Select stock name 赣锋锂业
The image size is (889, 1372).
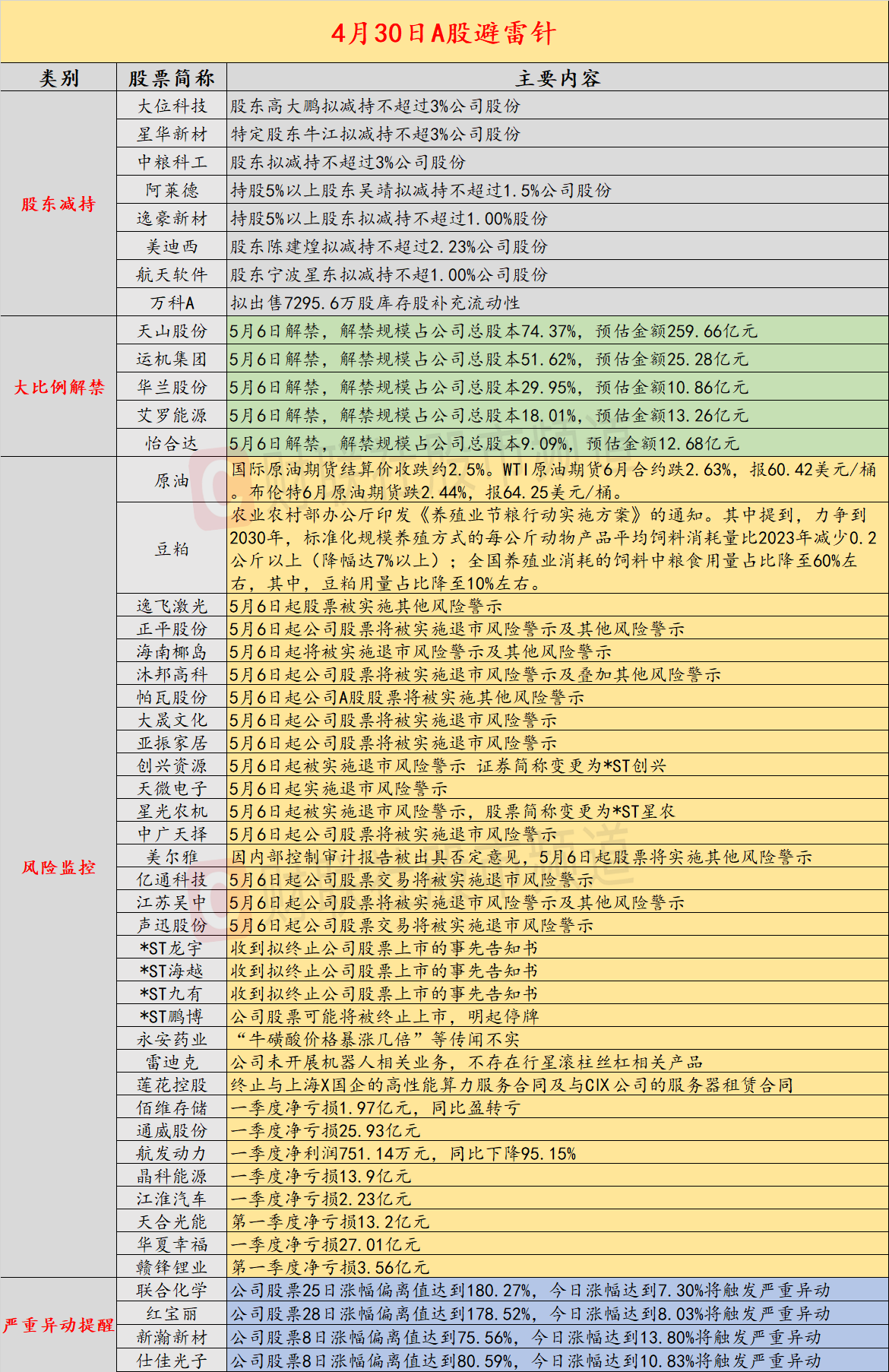(x=172, y=1267)
